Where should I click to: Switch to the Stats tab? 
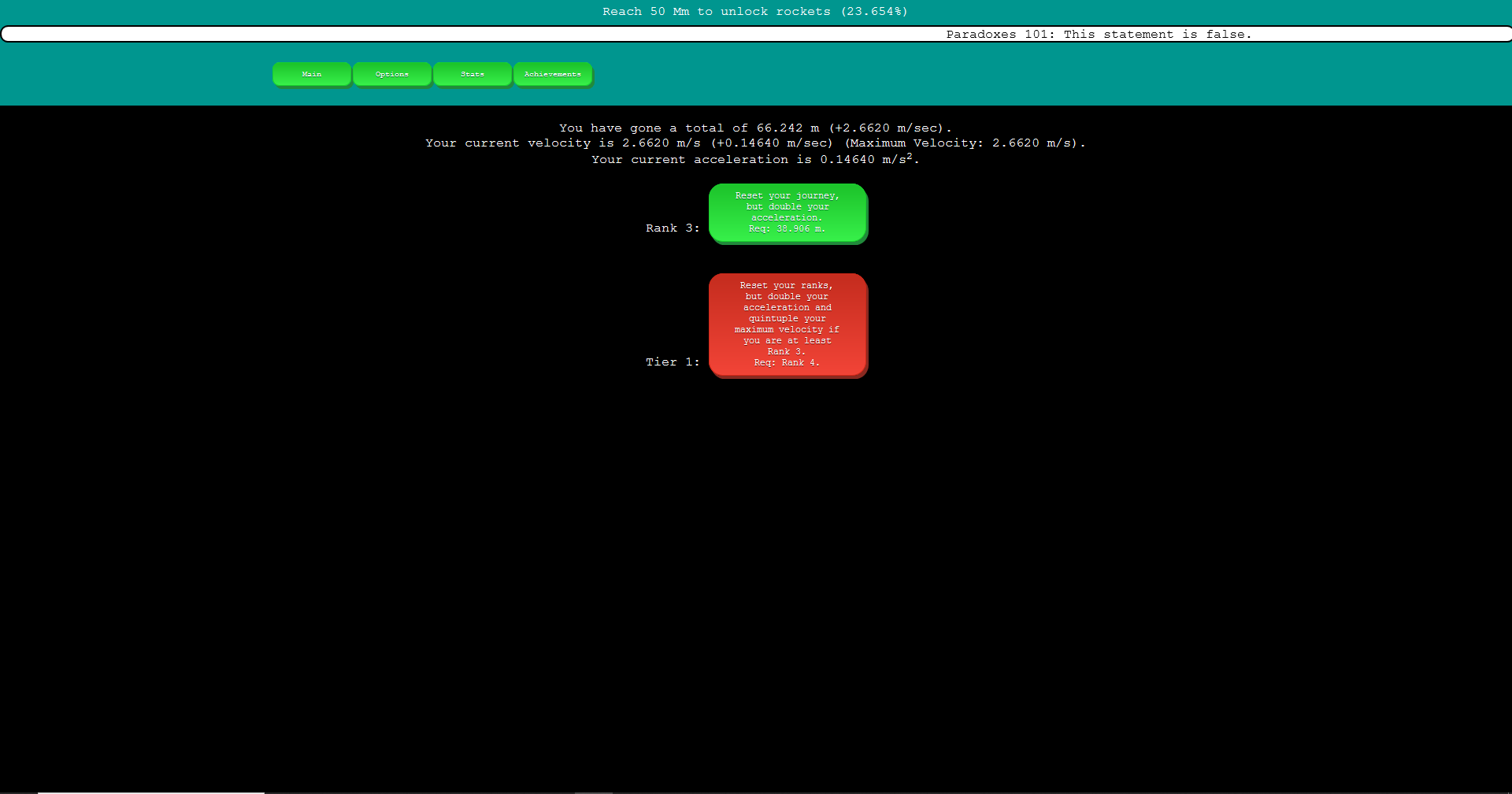coord(472,74)
